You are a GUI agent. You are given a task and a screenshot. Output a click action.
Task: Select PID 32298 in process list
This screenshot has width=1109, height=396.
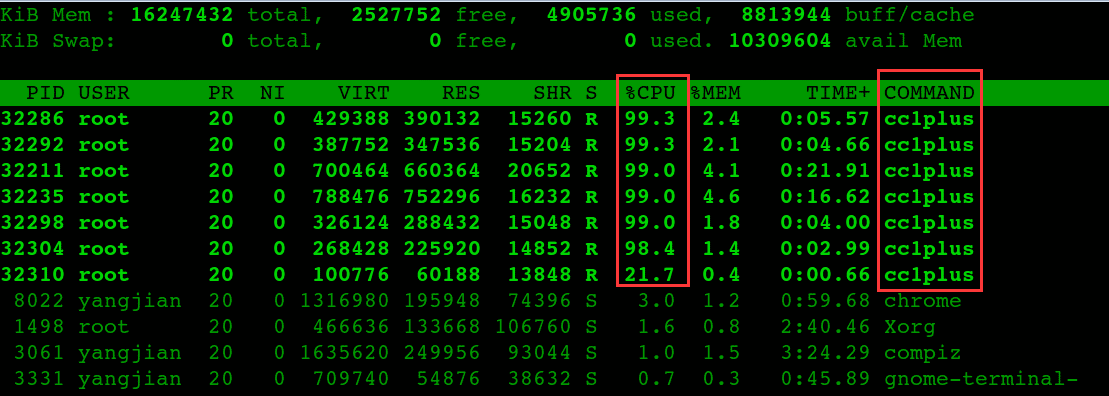pyautogui.click(x=33, y=223)
